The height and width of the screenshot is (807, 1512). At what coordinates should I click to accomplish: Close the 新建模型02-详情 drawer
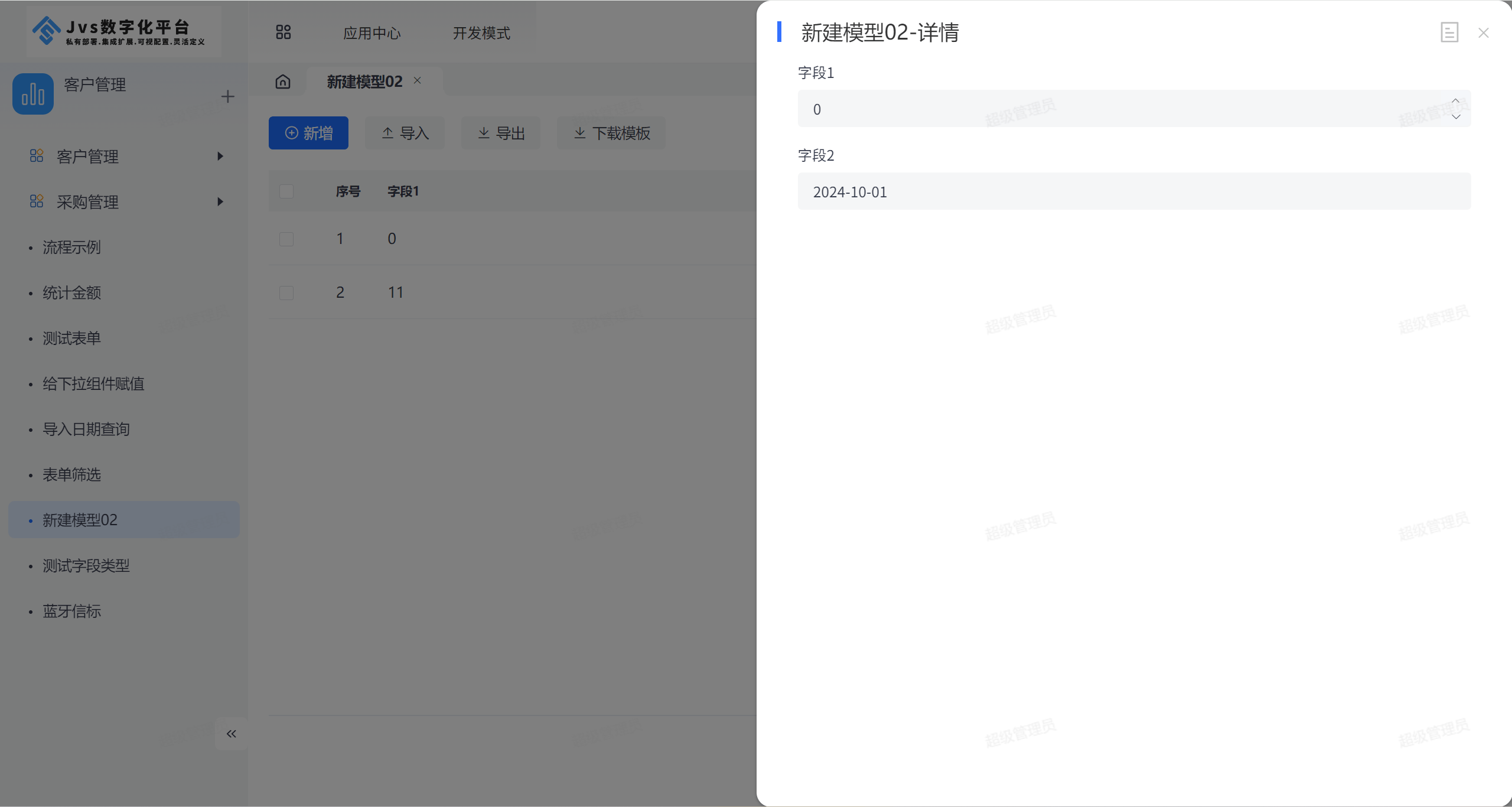pyautogui.click(x=1483, y=33)
